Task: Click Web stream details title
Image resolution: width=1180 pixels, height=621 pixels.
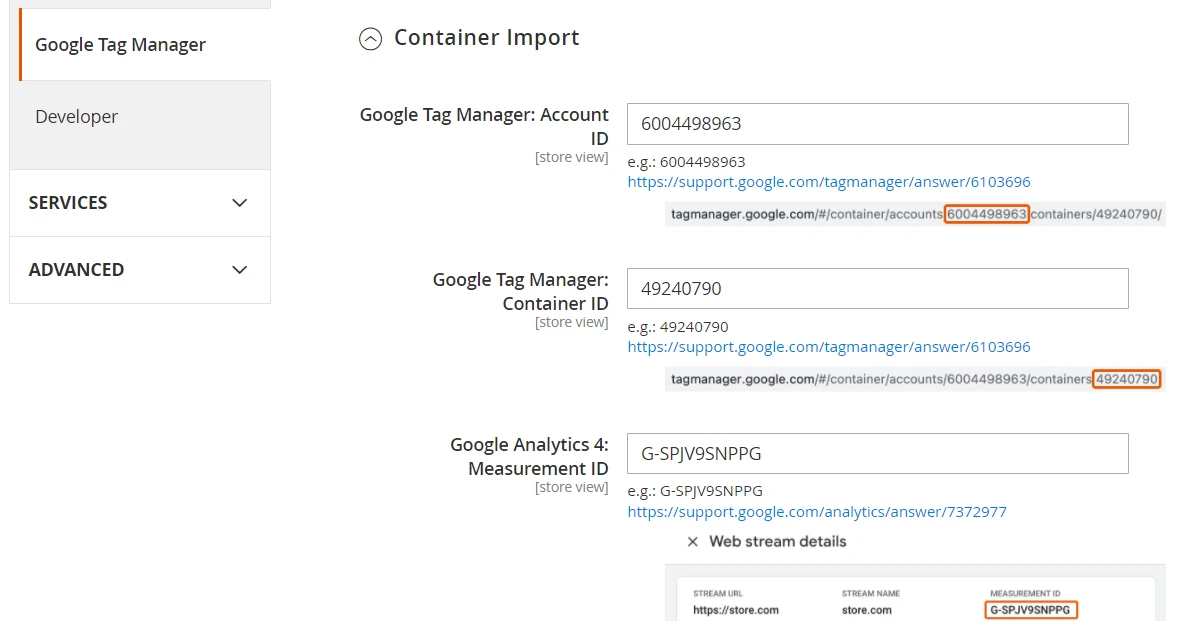Action: tap(777, 542)
